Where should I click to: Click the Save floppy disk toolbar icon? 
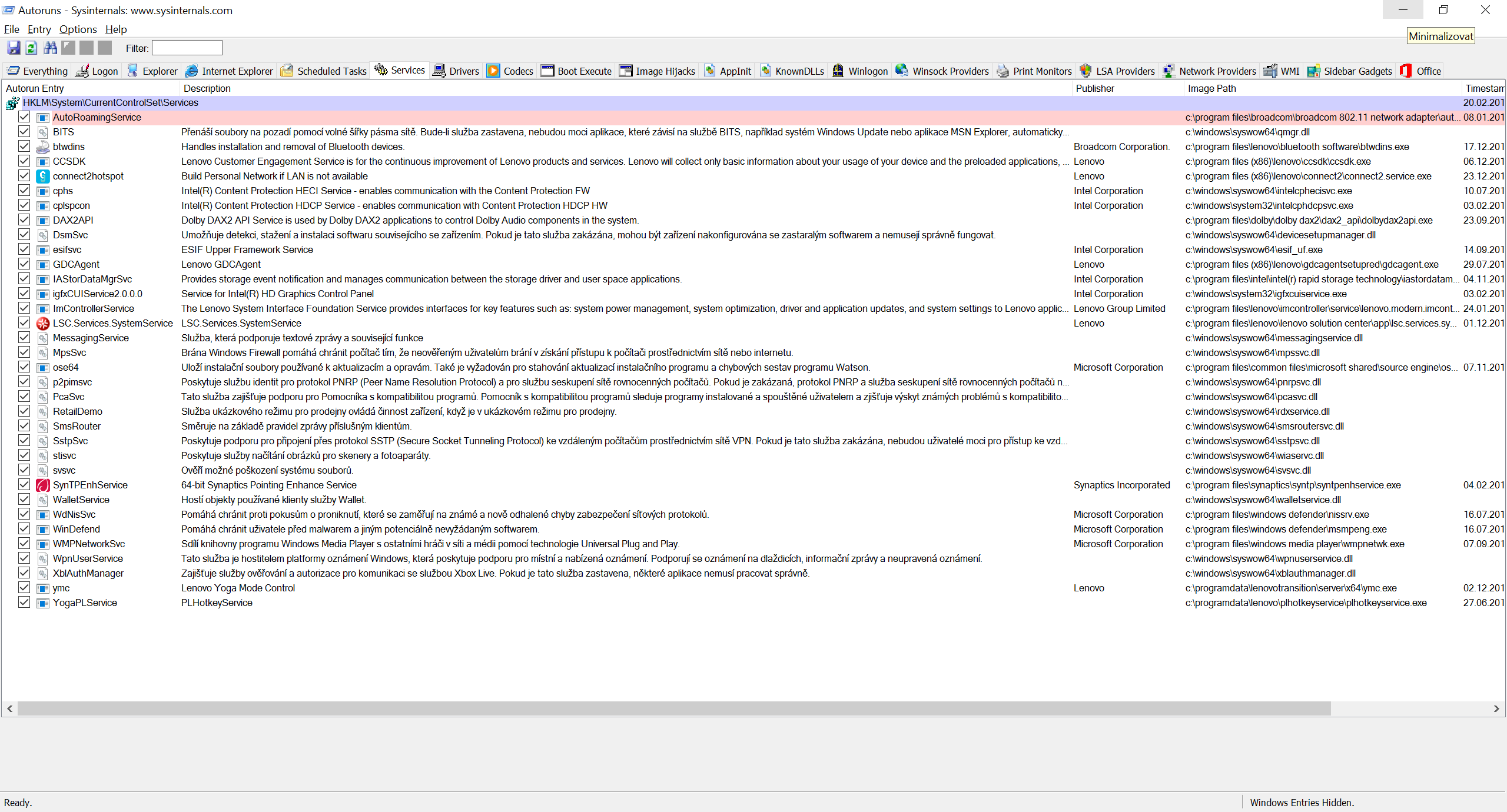click(14, 48)
